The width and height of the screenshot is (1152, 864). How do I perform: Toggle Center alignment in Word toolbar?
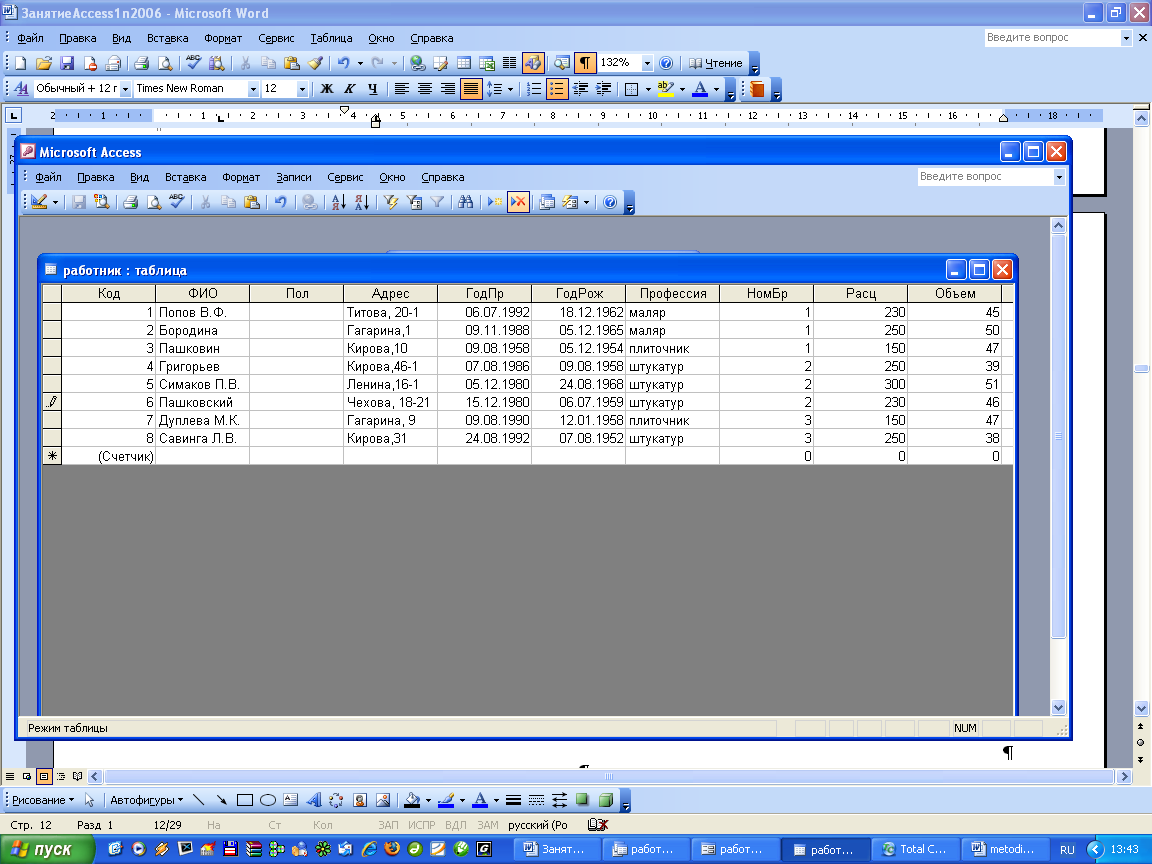click(425, 89)
